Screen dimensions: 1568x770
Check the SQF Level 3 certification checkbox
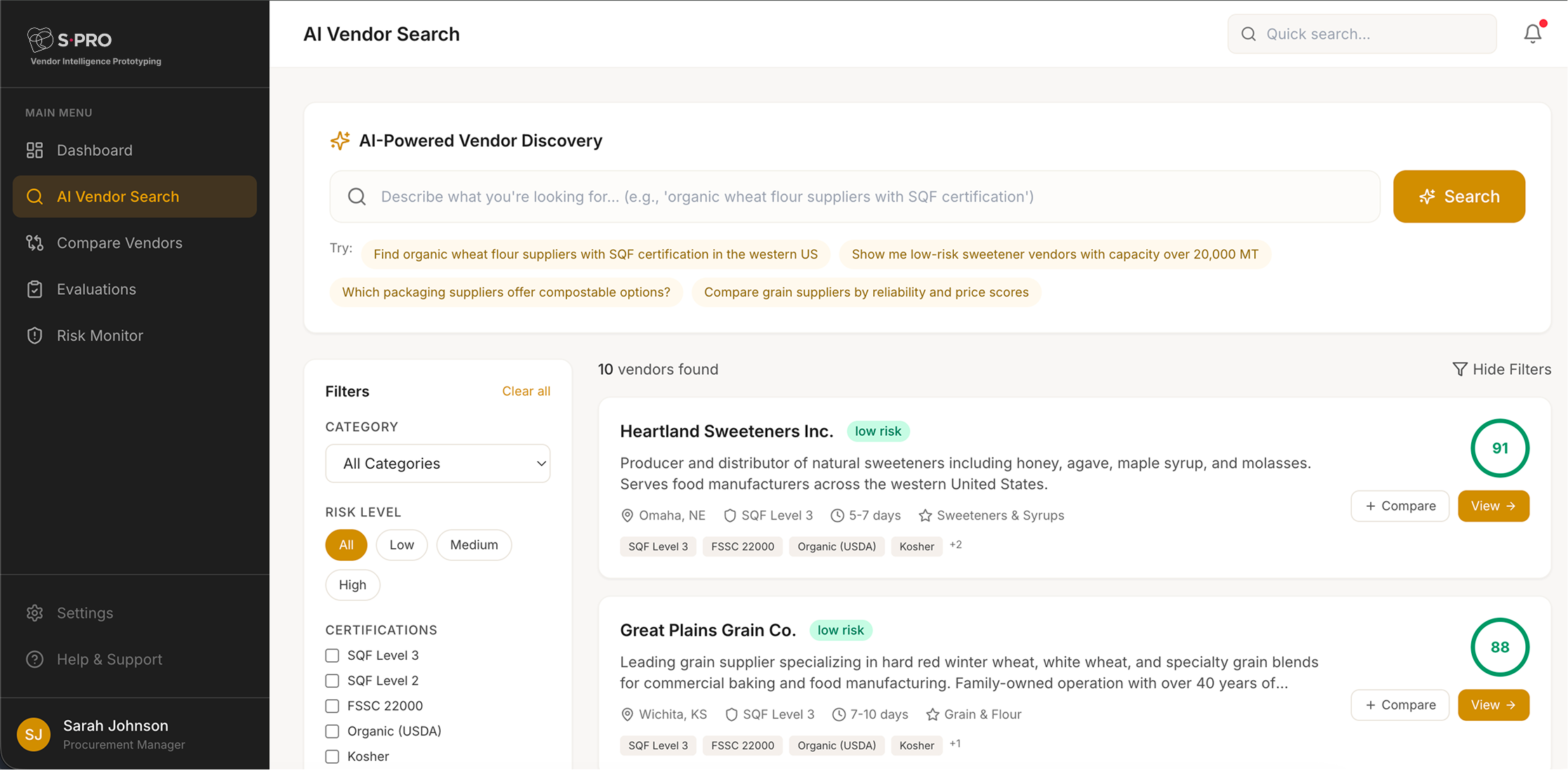click(x=332, y=655)
